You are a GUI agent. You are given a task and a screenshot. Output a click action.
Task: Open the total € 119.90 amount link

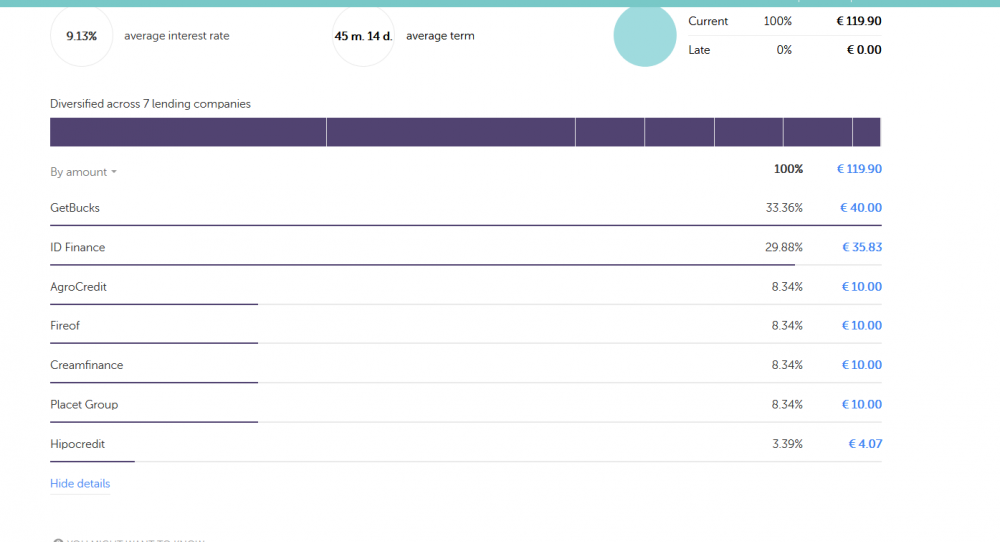[x=859, y=169]
